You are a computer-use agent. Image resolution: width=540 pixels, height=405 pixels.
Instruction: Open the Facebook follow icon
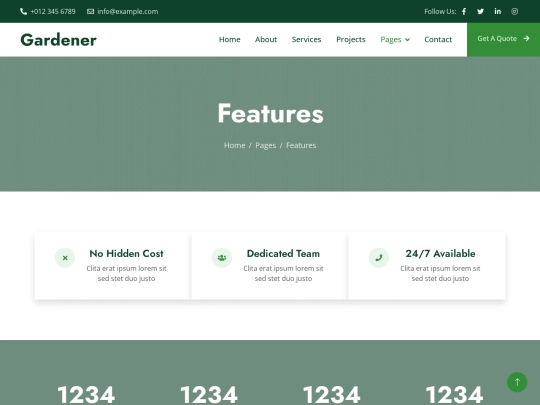pos(464,12)
